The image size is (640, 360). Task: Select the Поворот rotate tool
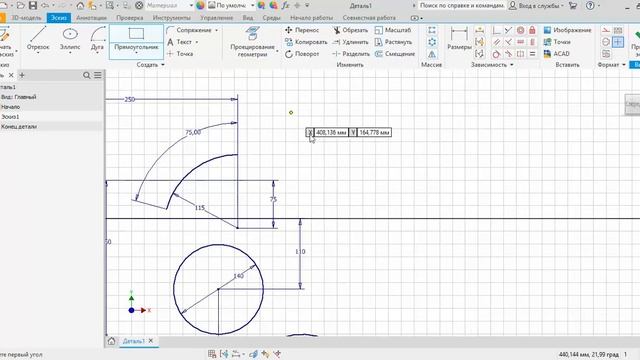pyautogui.click(x=302, y=54)
